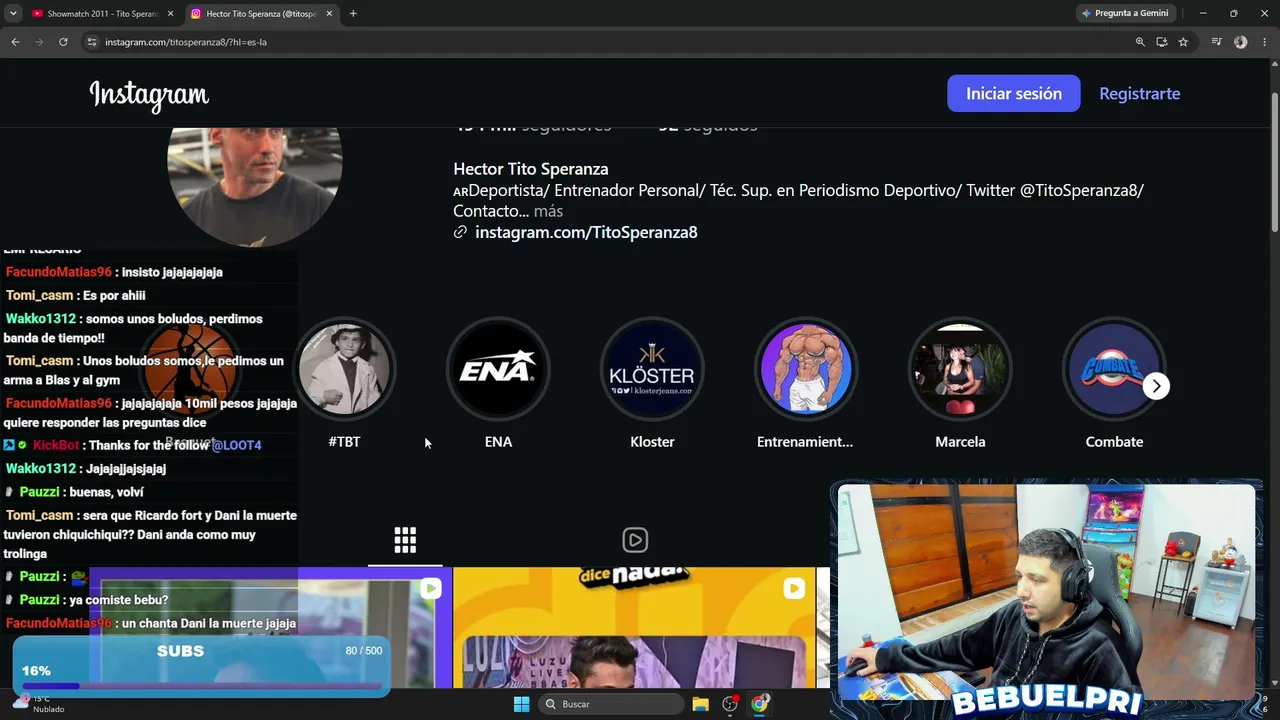Screen dimensions: 1280x720
Task: Follow the instagram.com/TitoSperanza8 profile link
Action: 586,232
